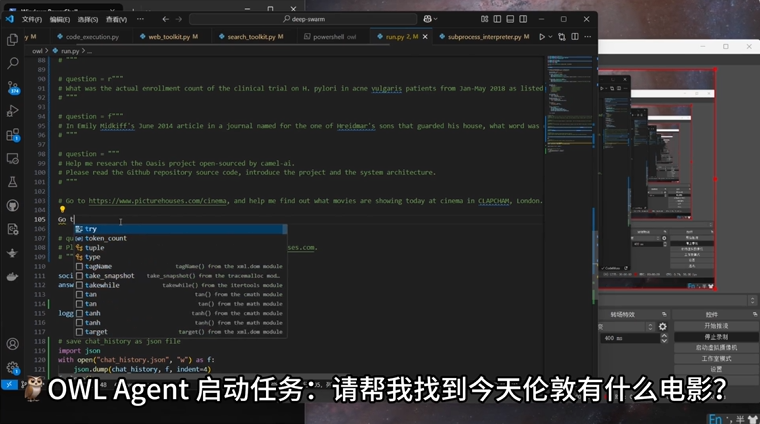Close the run.py tab
760x424 pixels.
coord(425,37)
